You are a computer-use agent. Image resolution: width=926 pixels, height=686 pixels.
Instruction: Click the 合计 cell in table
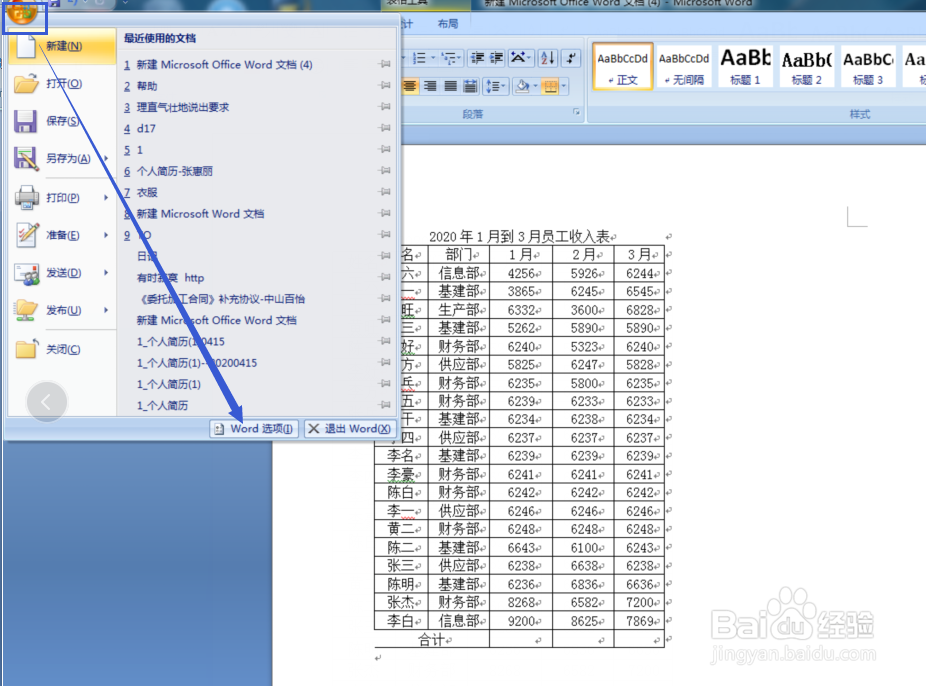(432, 639)
